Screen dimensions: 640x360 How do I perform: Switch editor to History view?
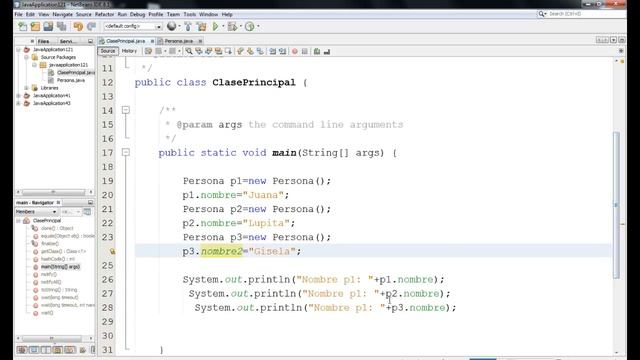129,51
